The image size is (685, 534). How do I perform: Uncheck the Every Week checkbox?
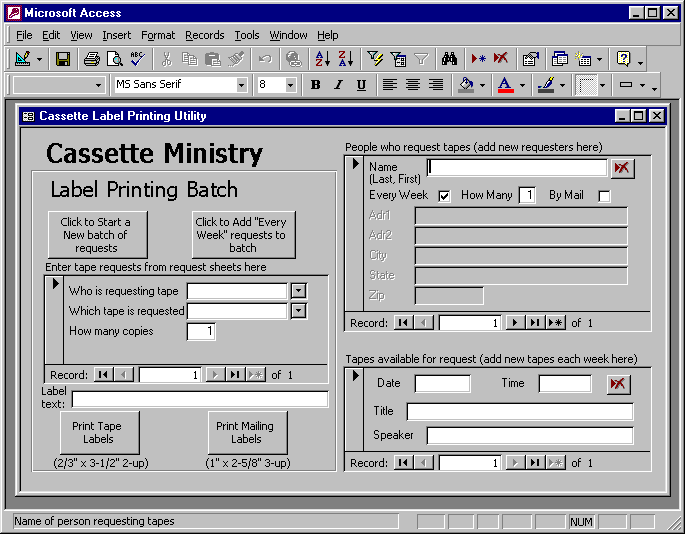[x=444, y=196]
